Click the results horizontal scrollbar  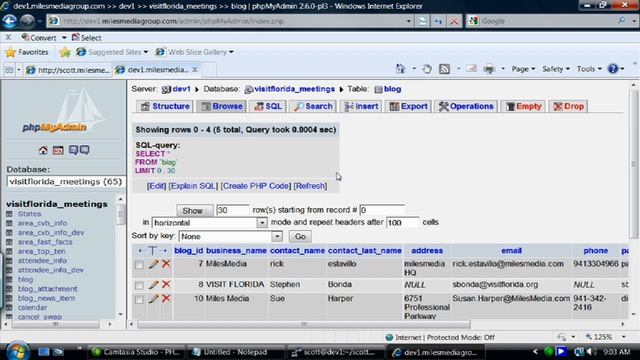coord(304,324)
